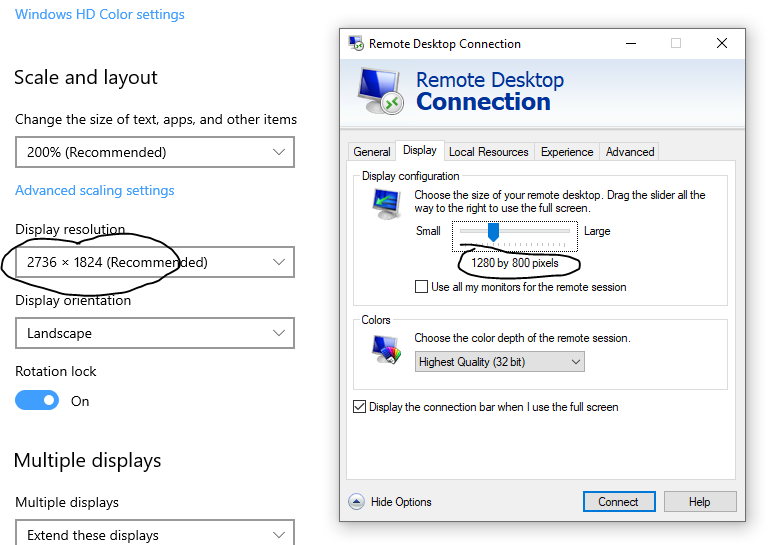
Task: Close the Remote Desktop Connection window
Action: (722, 43)
